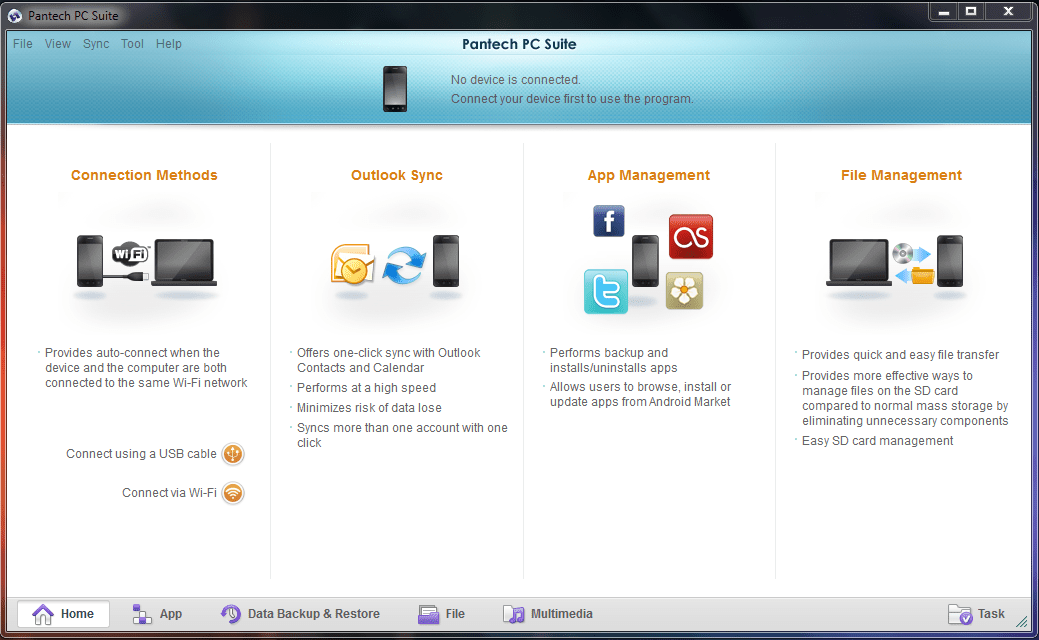
Task: Open the Tool menu
Action: [132, 44]
